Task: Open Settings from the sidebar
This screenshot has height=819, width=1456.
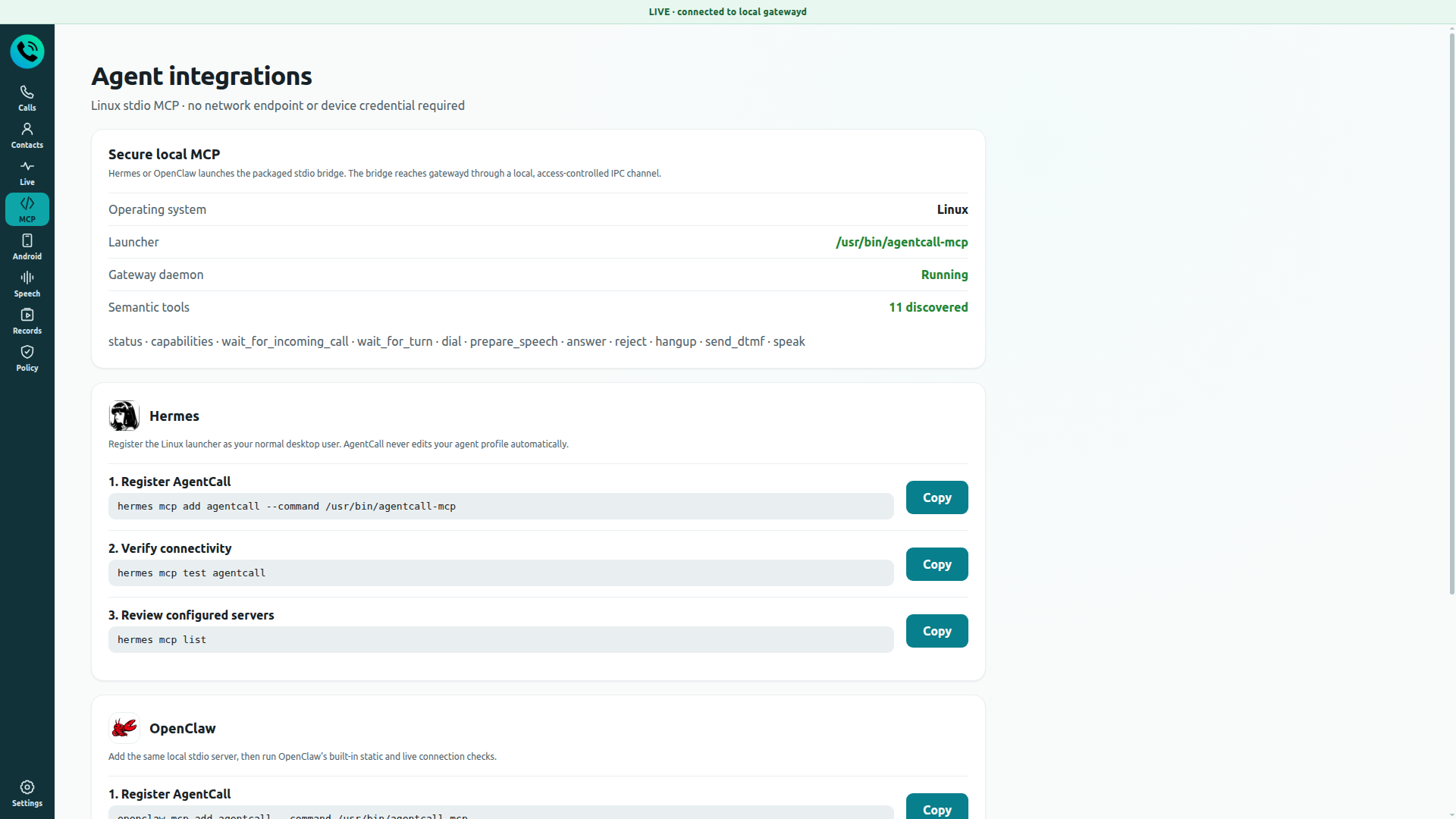Action: click(x=27, y=793)
